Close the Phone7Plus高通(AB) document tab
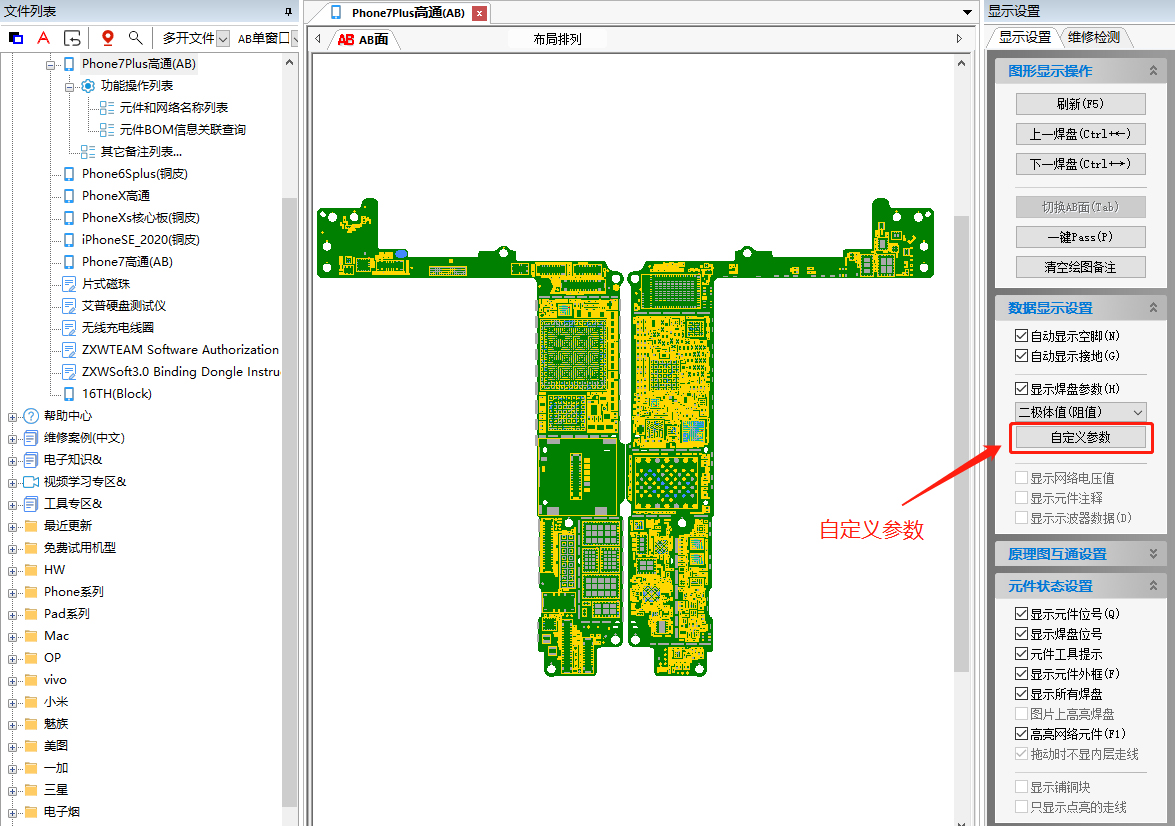The height and width of the screenshot is (826, 1175). coord(480,13)
